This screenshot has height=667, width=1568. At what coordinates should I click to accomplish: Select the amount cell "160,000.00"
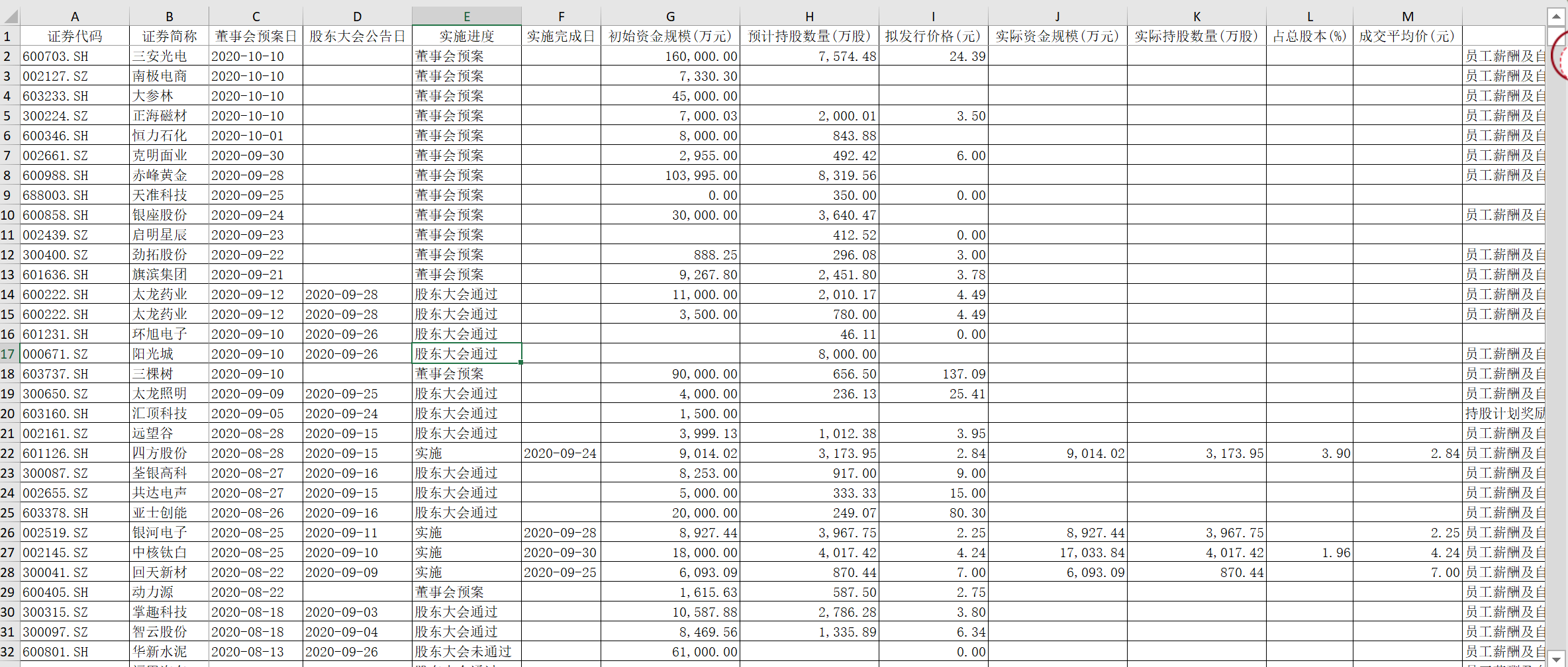click(671, 56)
